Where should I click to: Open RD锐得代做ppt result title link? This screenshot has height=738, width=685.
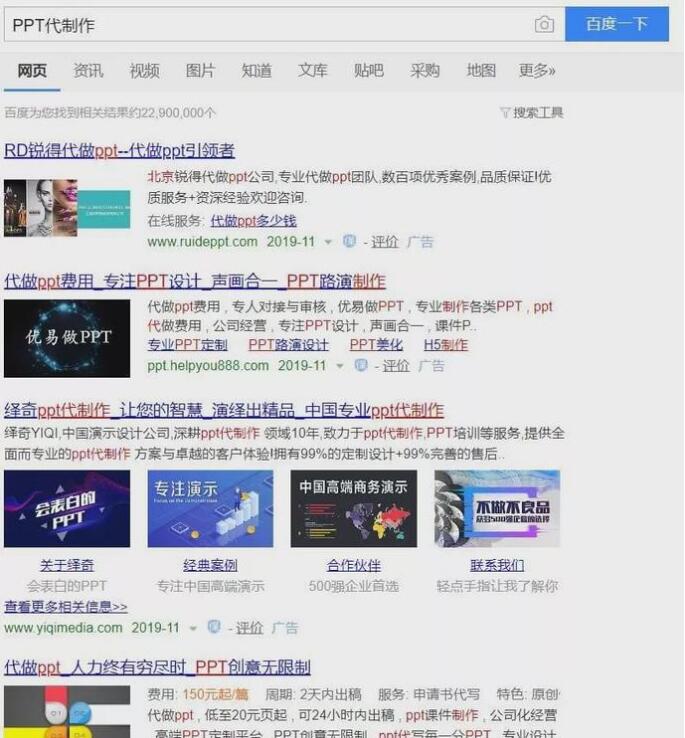(119, 151)
